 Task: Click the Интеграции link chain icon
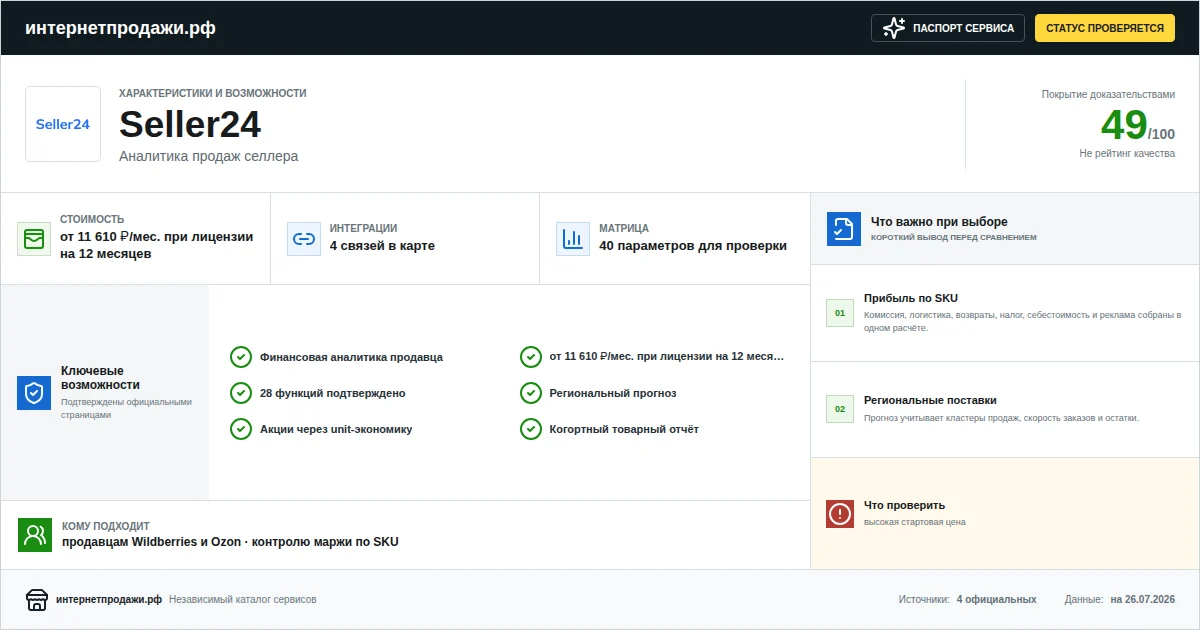[304, 239]
